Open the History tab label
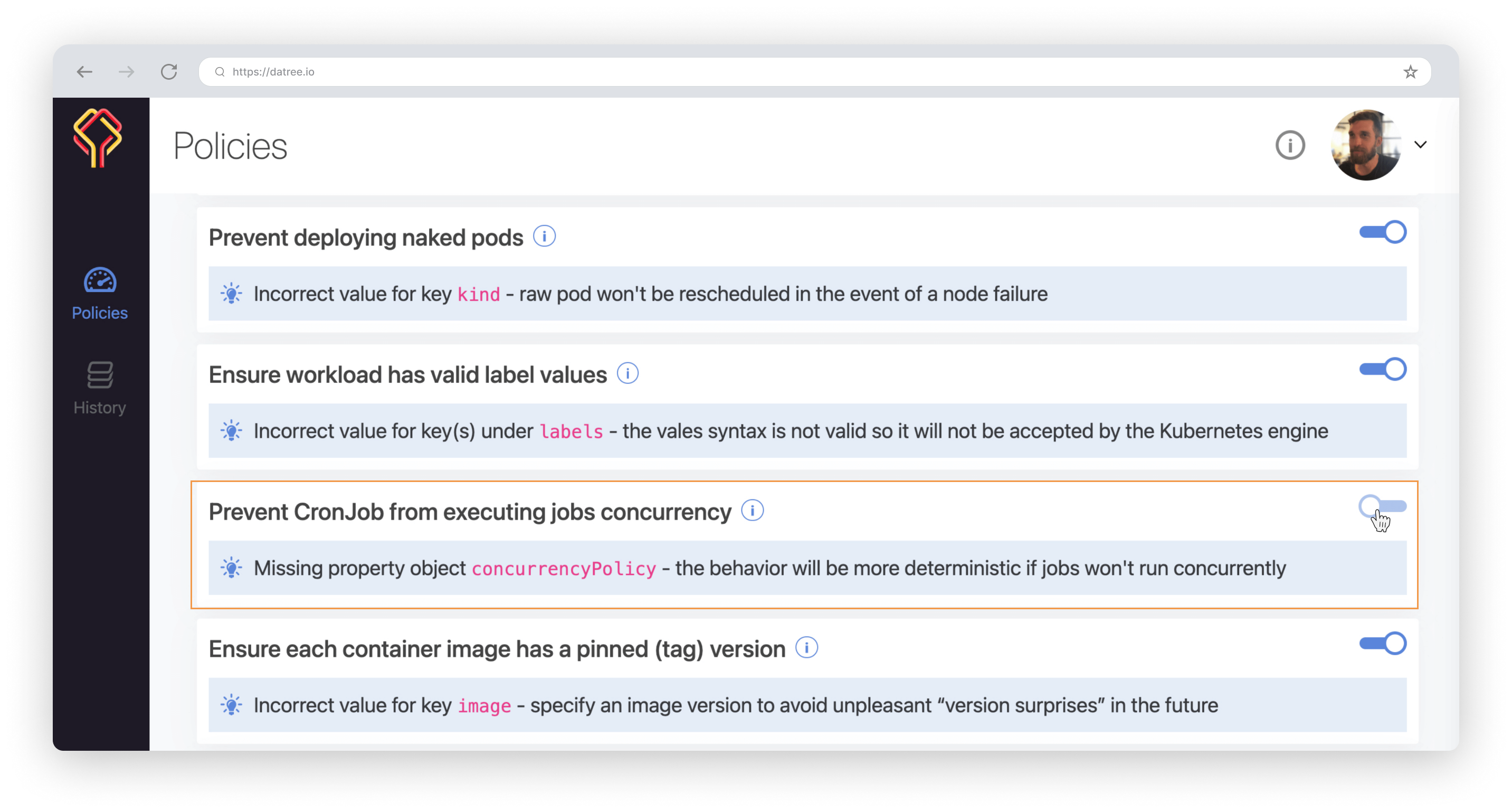1512x812 pixels. coord(100,408)
